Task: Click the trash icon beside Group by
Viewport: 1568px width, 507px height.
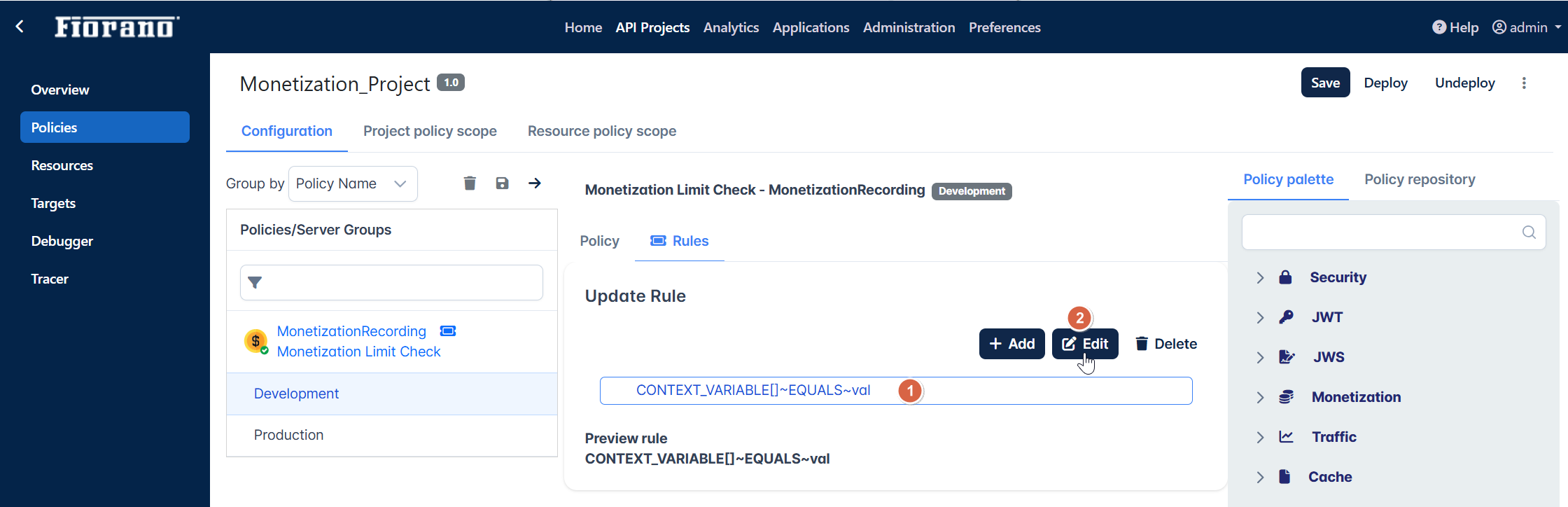Action: [x=470, y=183]
